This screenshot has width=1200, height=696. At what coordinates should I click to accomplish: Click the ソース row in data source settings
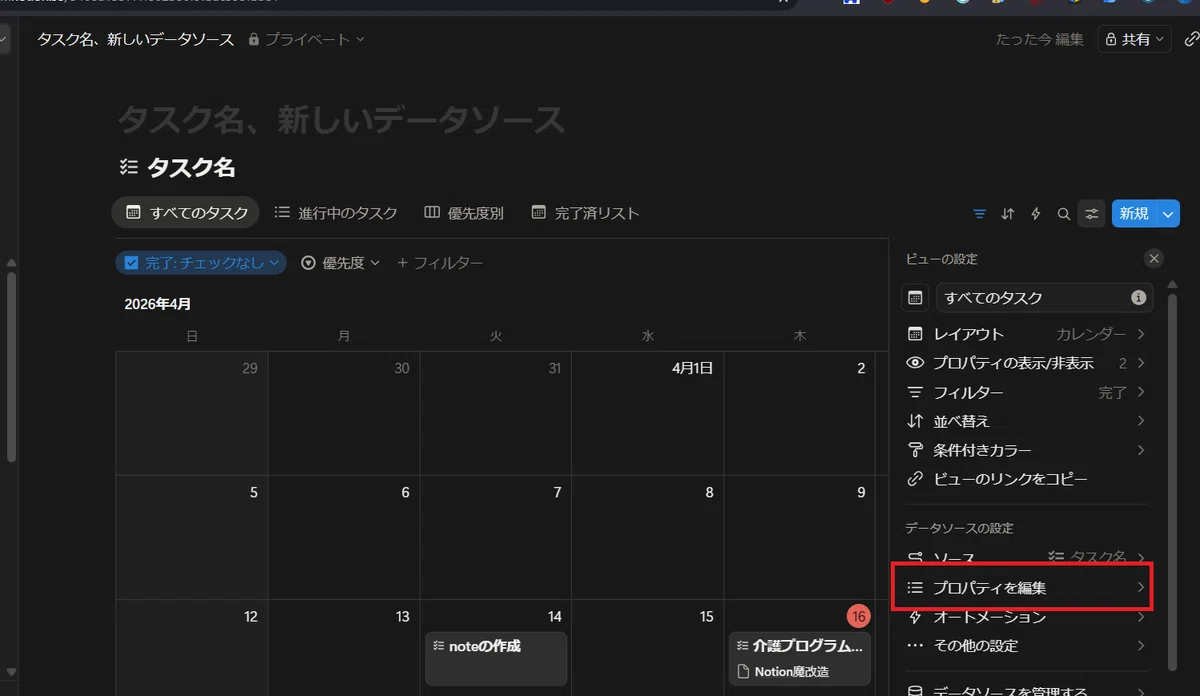1026,557
